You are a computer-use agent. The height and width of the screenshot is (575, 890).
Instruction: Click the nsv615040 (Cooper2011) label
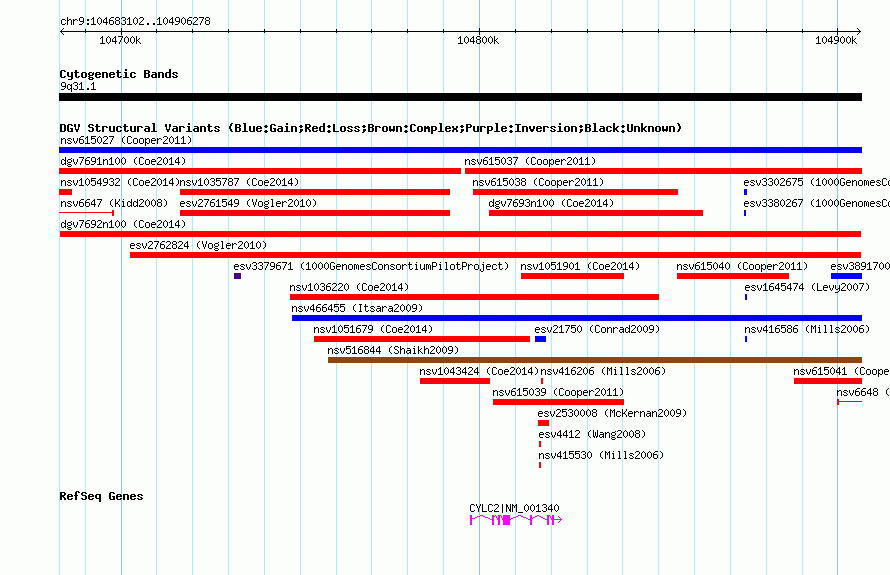point(742,266)
